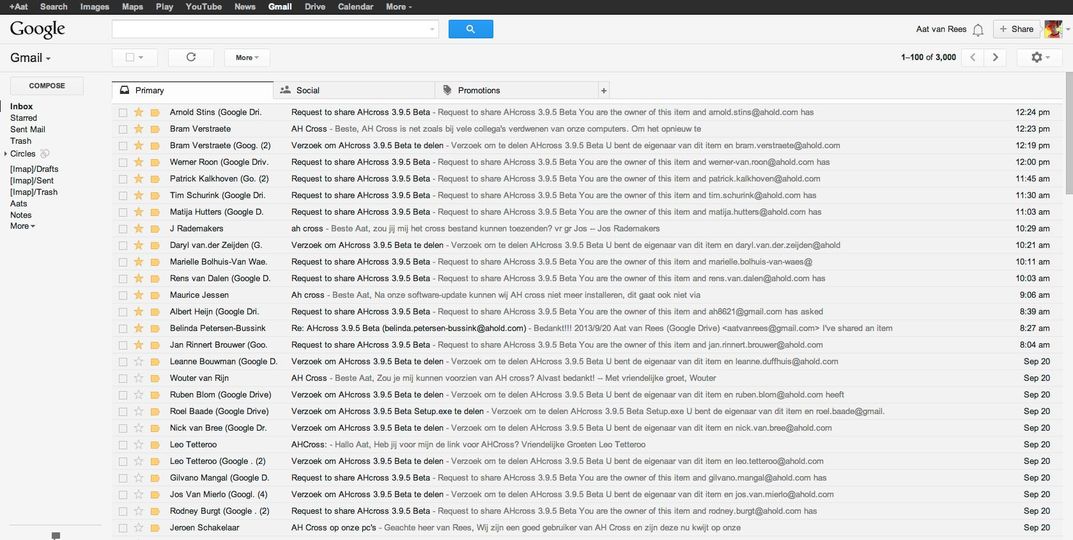The image size is (1073, 540).
Task: Unstar the Werner Roon message
Action: (x=138, y=162)
